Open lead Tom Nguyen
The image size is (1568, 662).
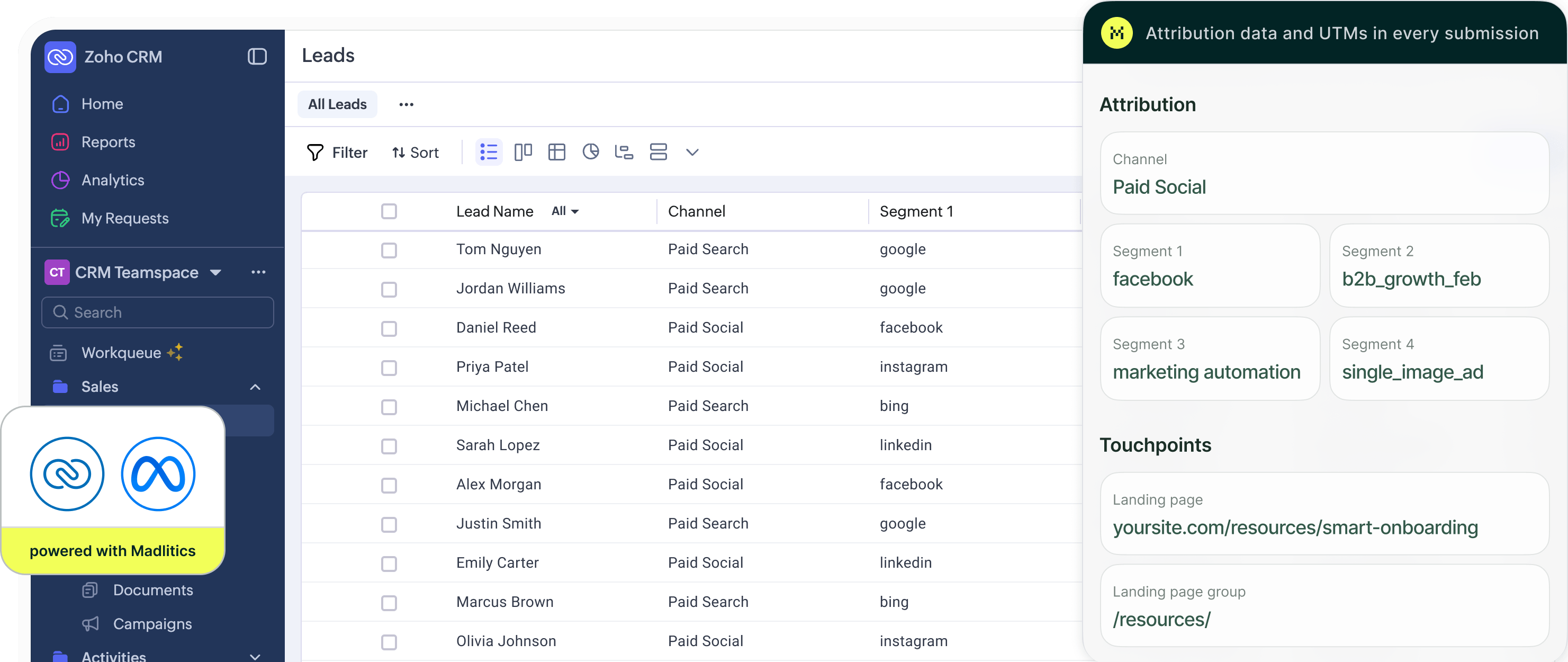coord(499,249)
